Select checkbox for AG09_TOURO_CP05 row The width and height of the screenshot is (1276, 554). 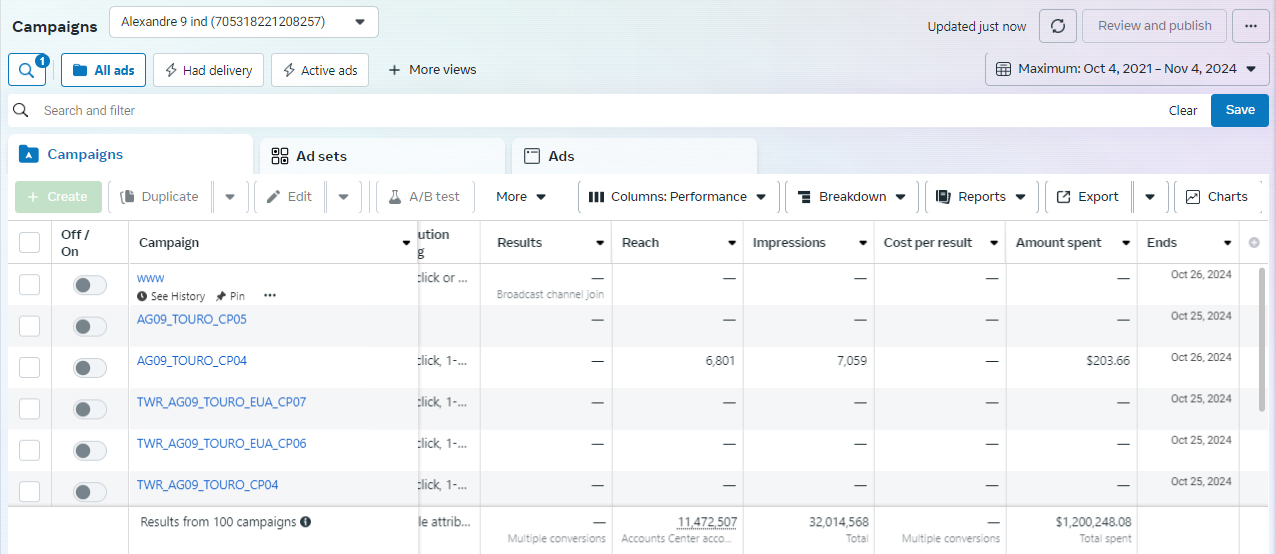(30, 326)
